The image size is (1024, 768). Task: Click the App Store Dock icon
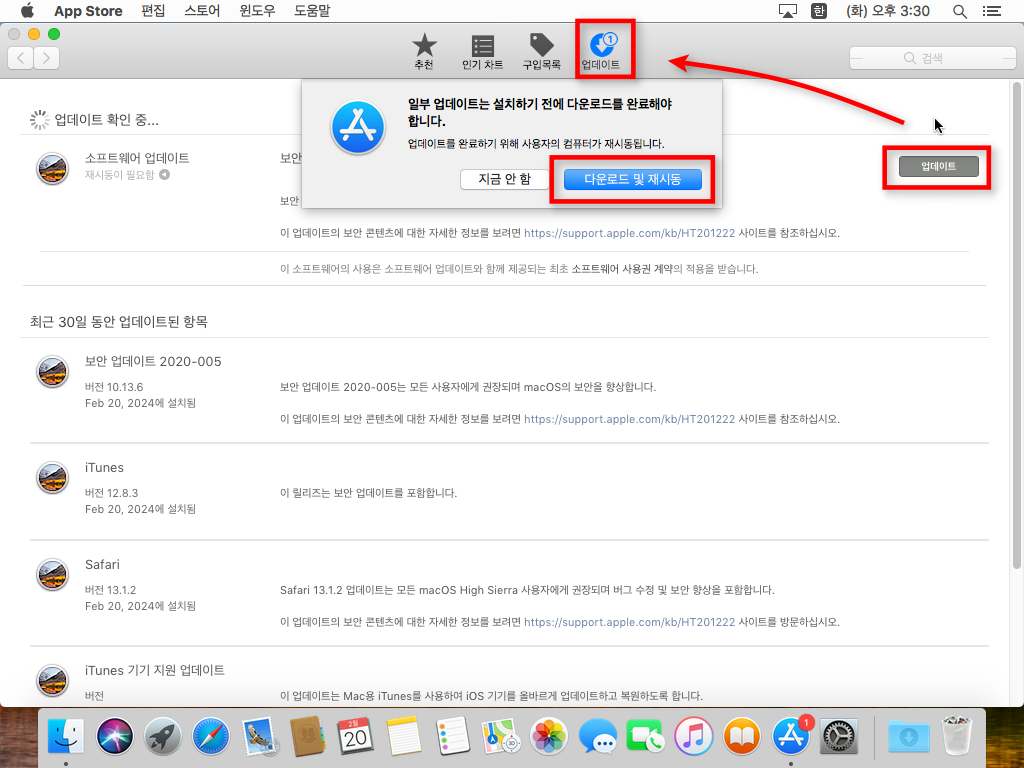(x=791, y=735)
